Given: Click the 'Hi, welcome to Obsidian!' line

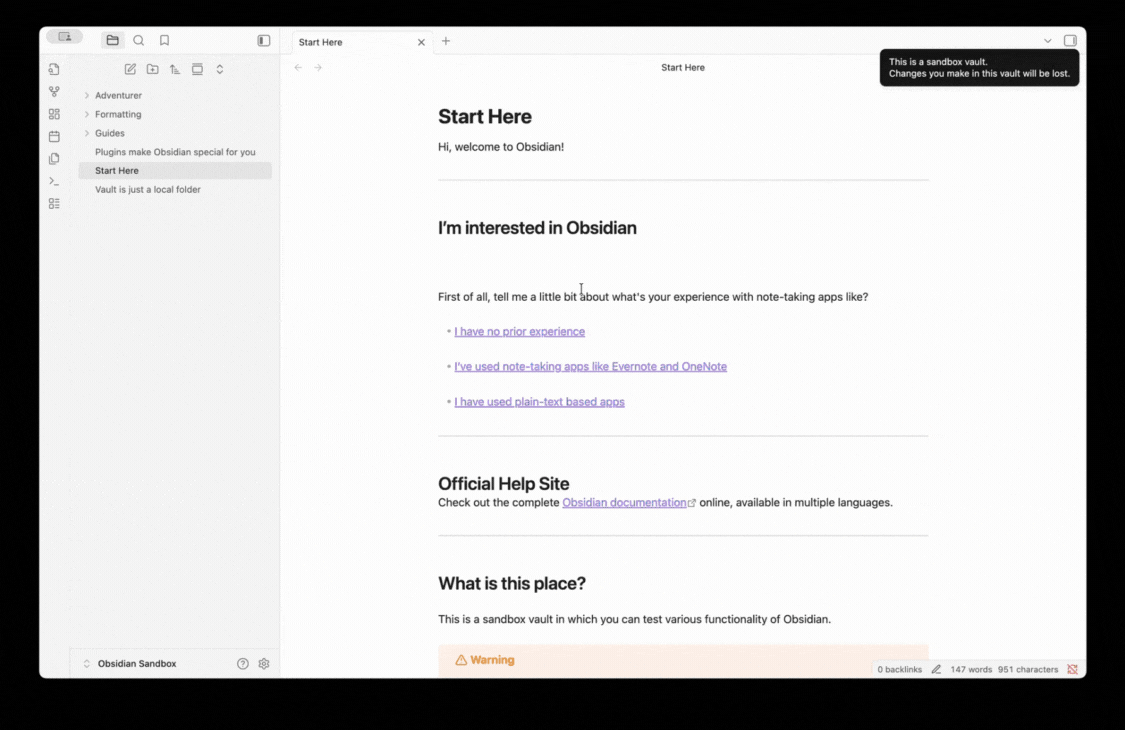Looking at the screenshot, I should click(x=501, y=146).
